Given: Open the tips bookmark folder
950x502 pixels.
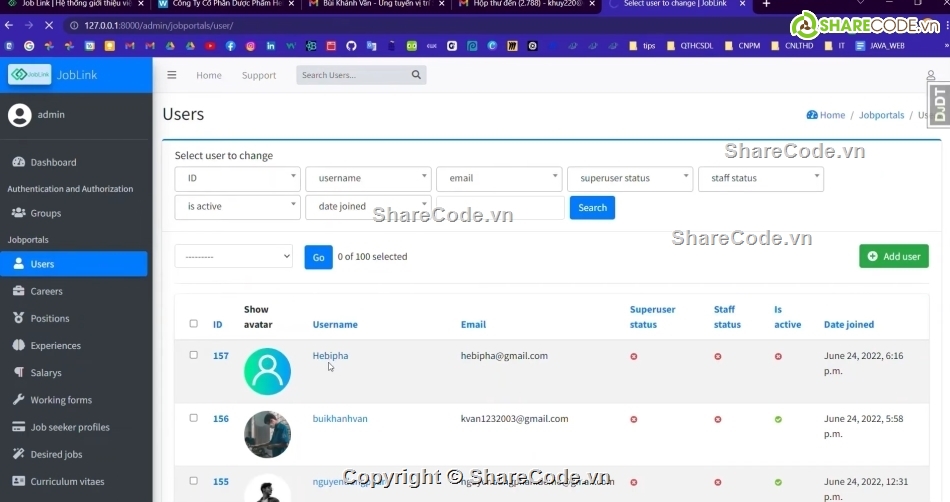Looking at the screenshot, I should 642,45.
